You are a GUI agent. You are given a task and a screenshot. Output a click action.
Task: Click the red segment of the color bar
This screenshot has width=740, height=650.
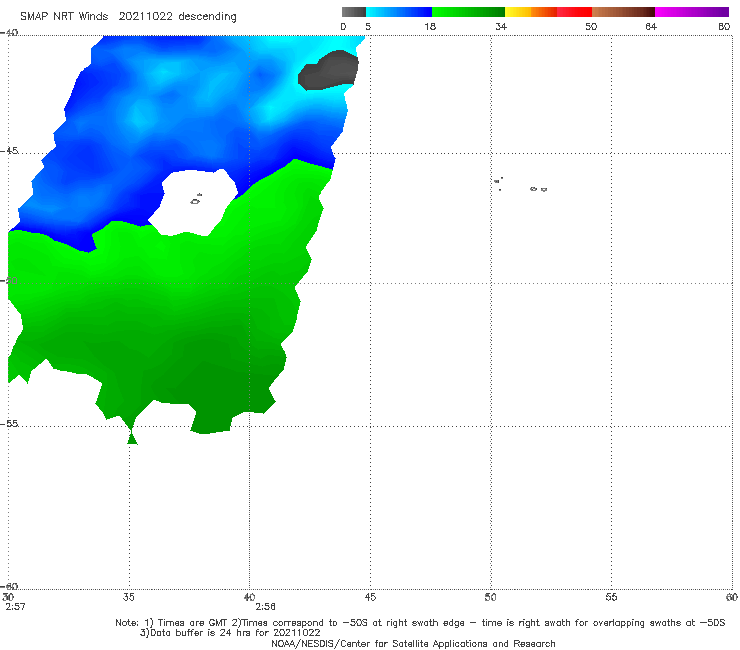pos(574,12)
